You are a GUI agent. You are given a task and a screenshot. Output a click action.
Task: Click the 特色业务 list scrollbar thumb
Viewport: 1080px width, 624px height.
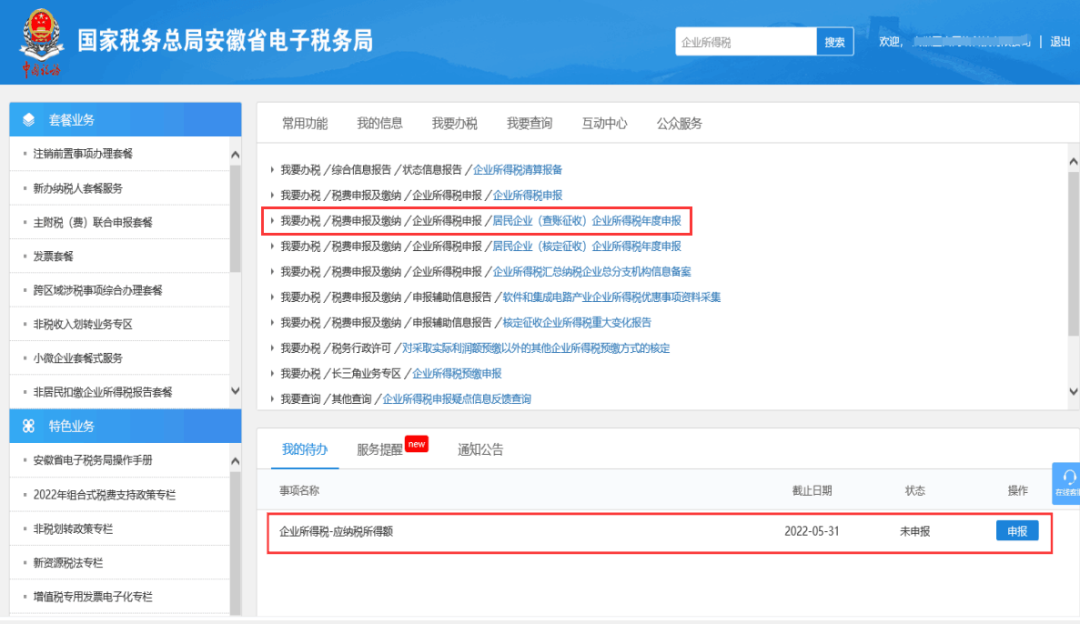point(235,543)
